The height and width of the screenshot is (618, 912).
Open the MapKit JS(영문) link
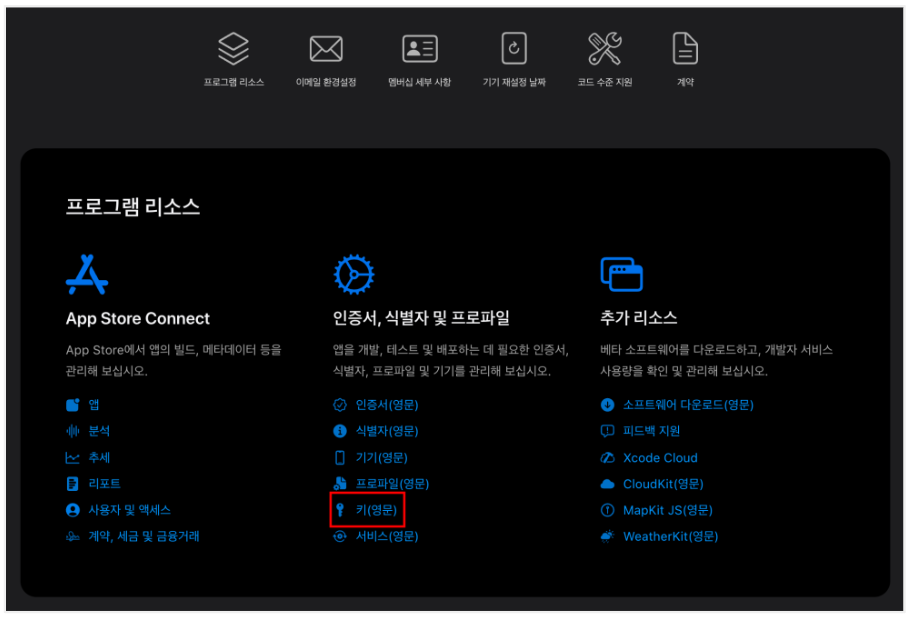(668, 510)
